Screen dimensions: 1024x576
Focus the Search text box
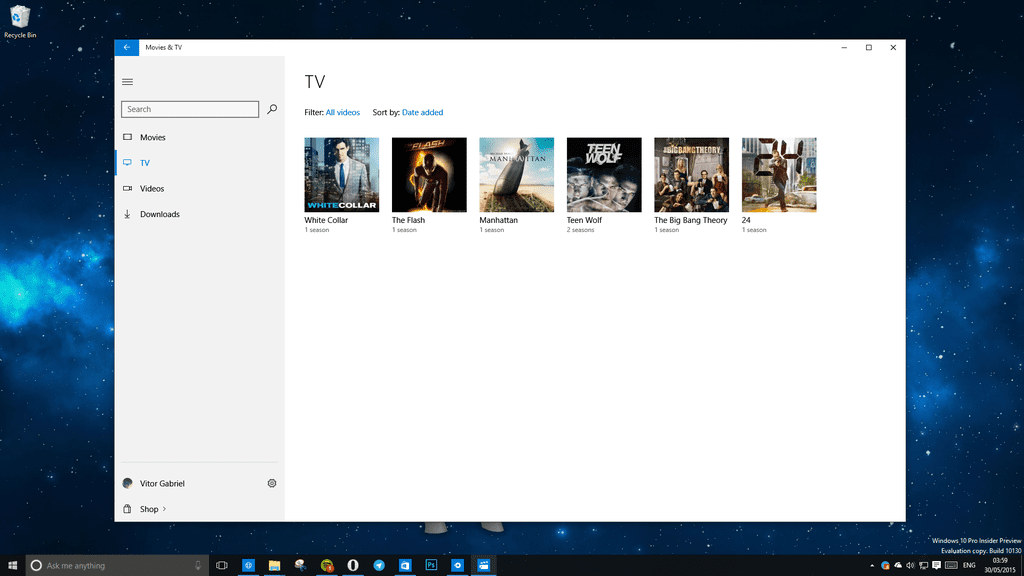190,109
